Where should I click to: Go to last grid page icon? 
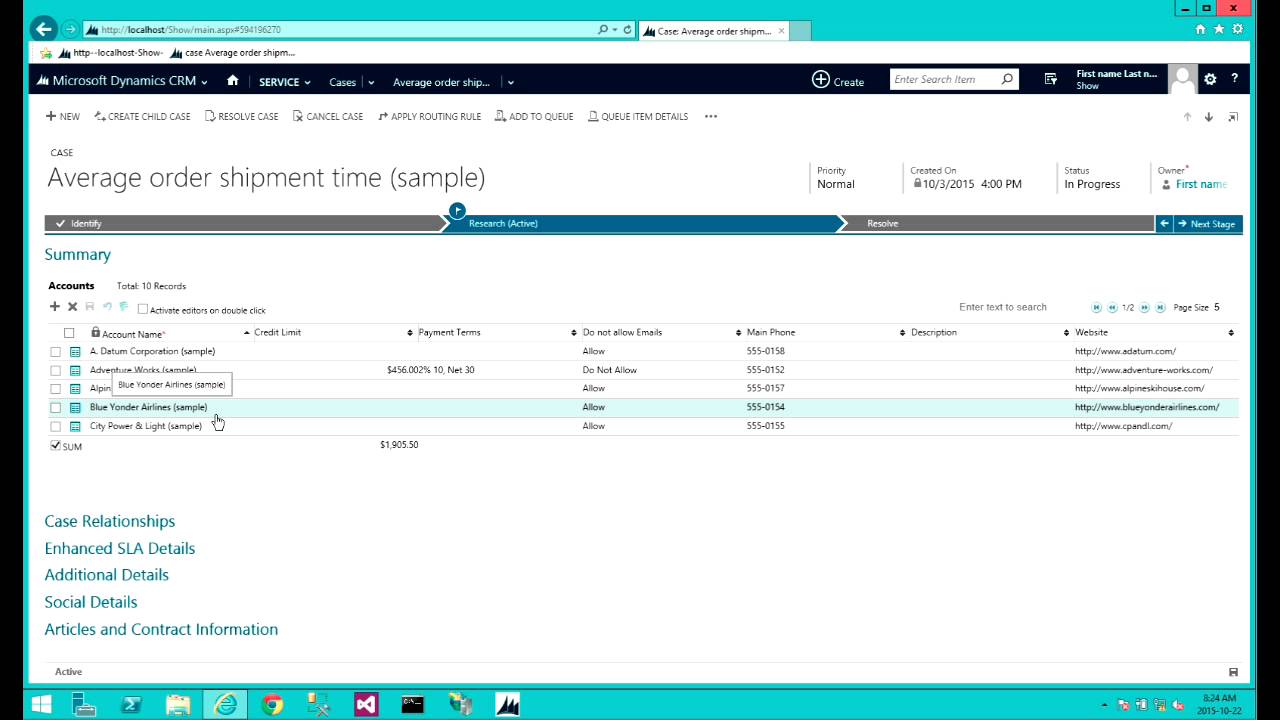(x=1160, y=308)
